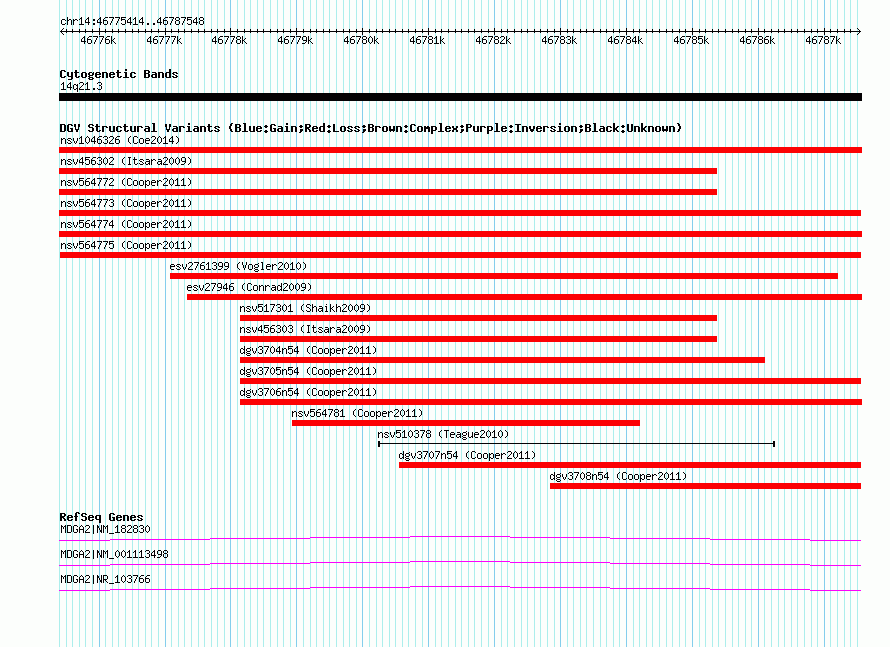Open dgv3708n54 (Cooper2011) label

coord(618,476)
